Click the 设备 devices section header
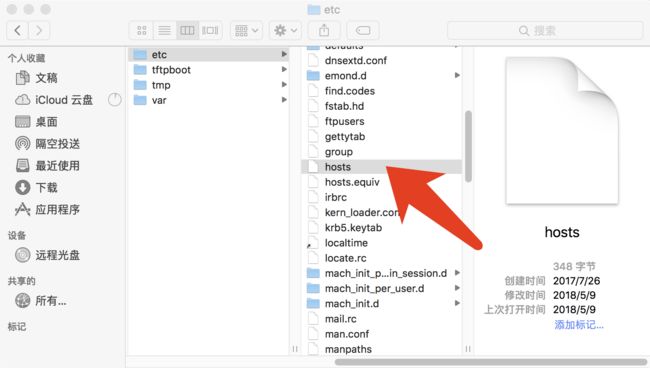Viewport: 650px width, 368px height. click(x=17, y=235)
